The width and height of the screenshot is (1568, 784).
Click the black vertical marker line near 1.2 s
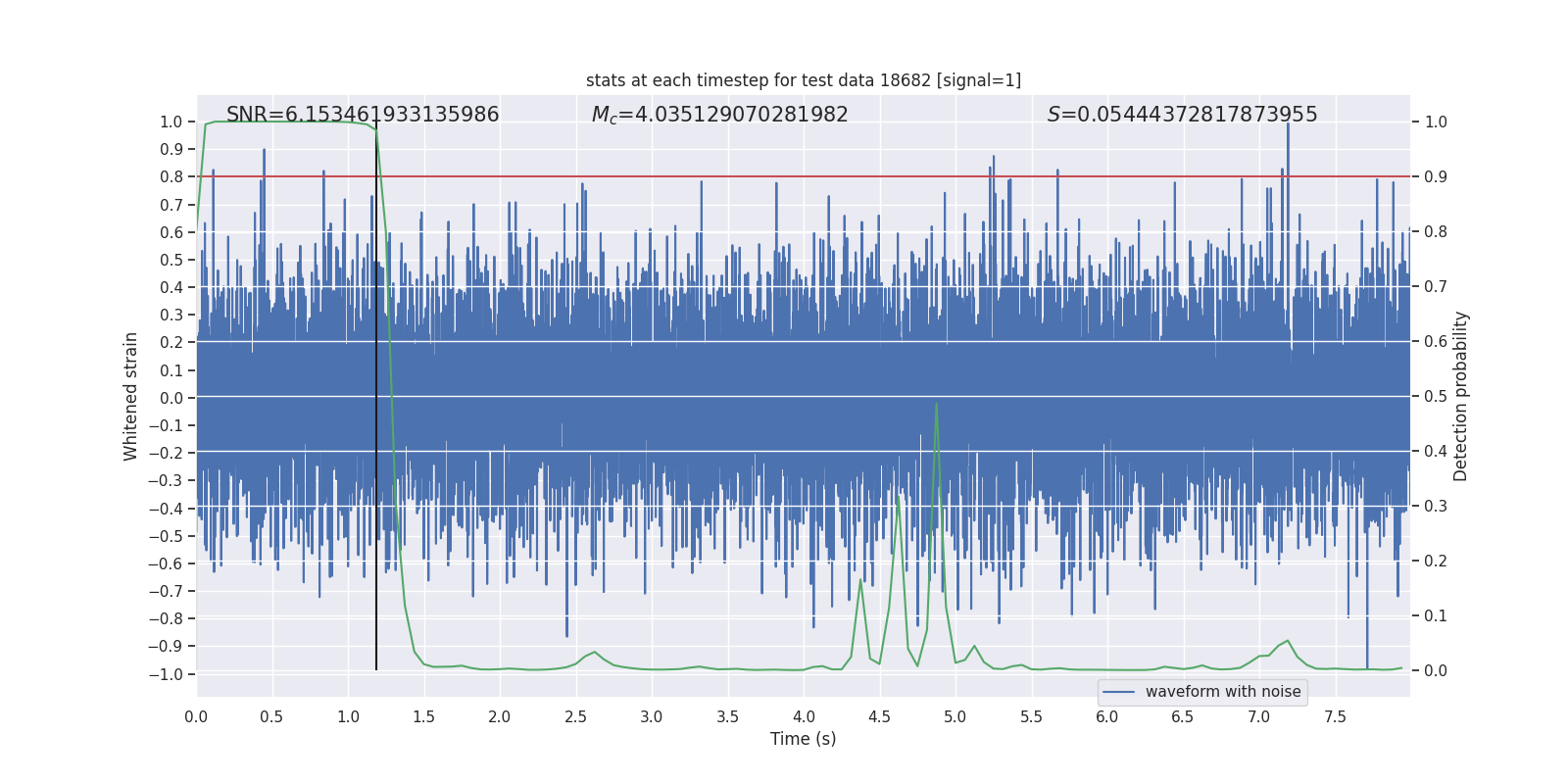pyautogui.click(x=376, y=398)
